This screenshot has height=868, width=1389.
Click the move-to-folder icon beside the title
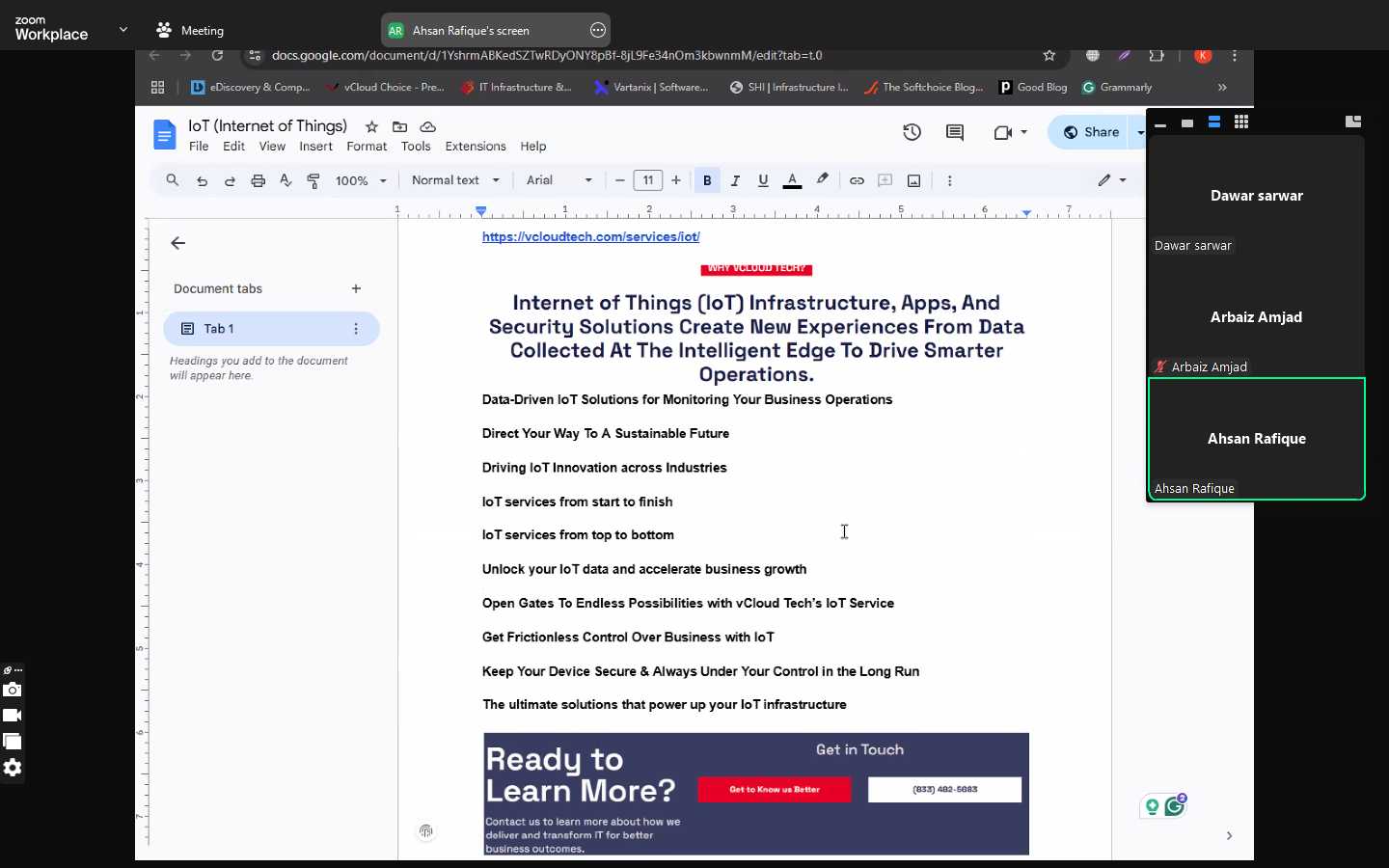coord(399,126)
